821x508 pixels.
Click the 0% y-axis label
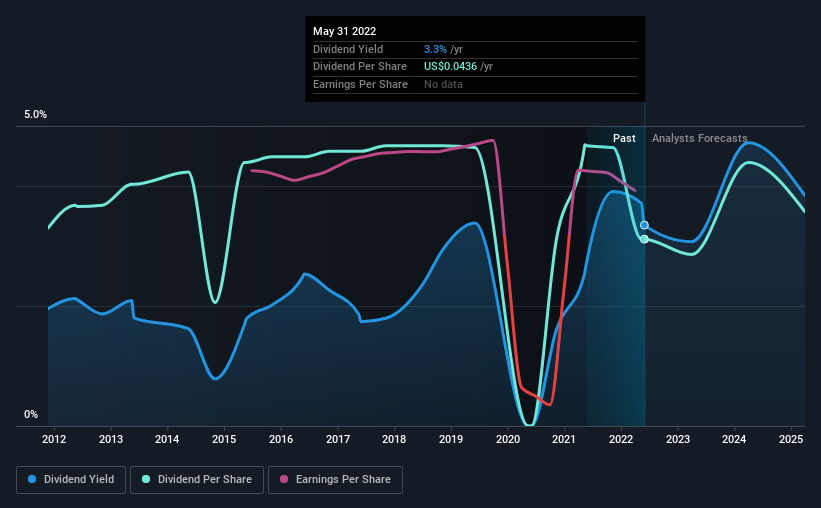31,414
